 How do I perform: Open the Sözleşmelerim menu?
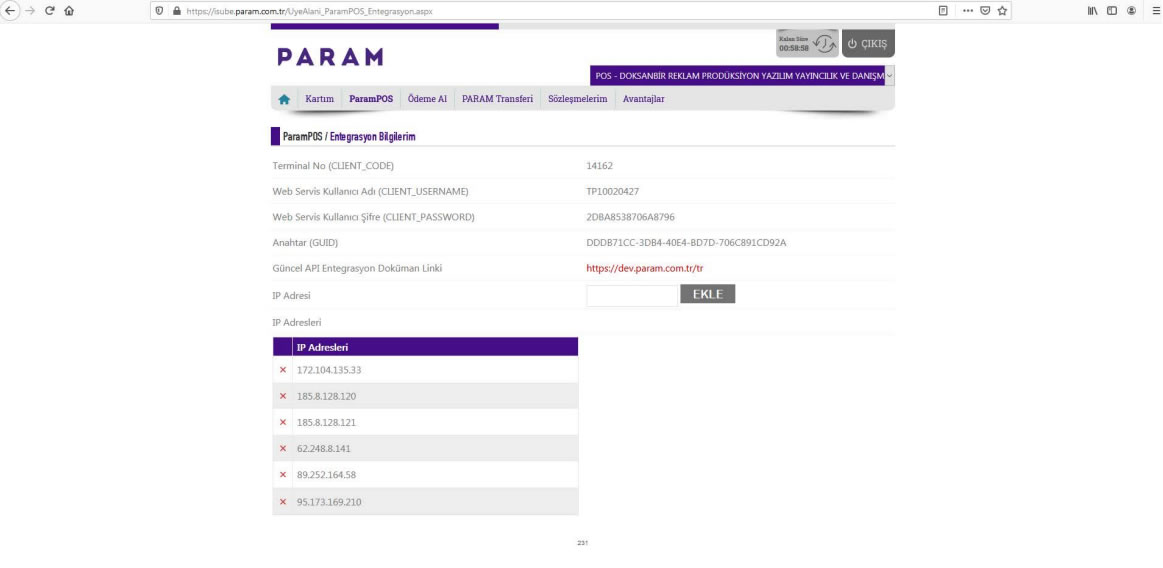click(578, 99)
